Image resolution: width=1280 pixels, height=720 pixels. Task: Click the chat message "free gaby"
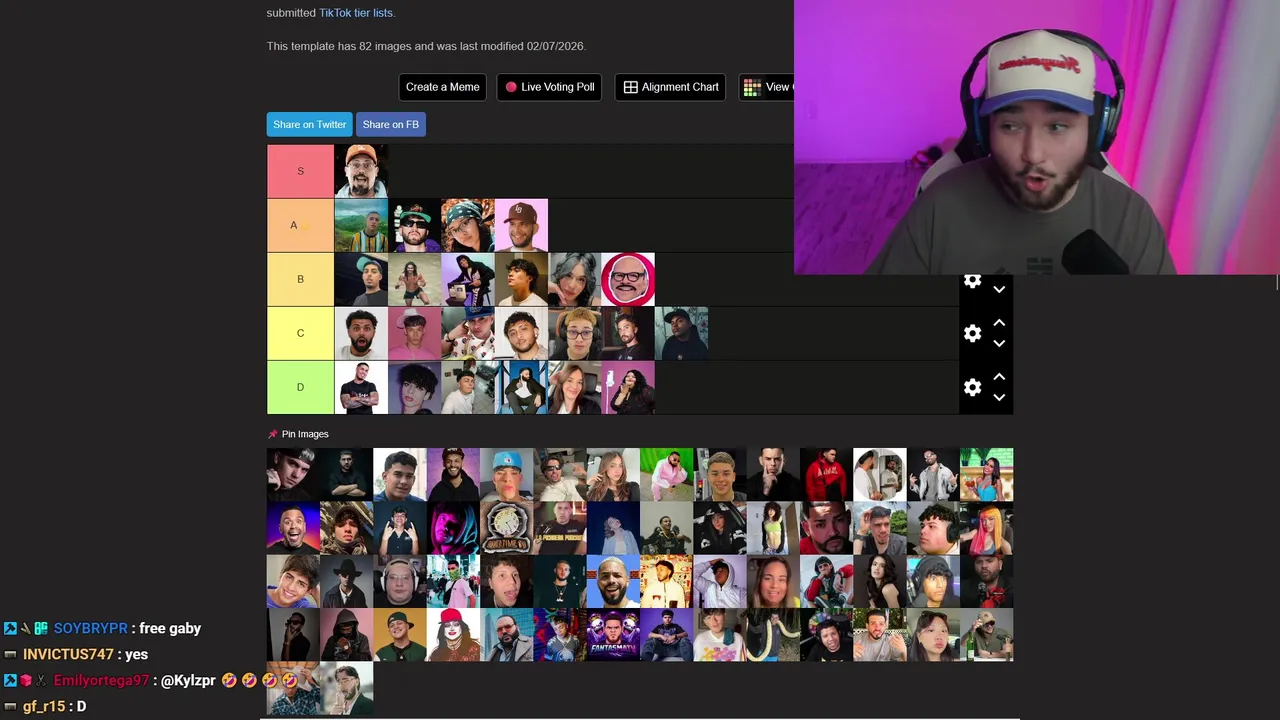click(170, 628)
